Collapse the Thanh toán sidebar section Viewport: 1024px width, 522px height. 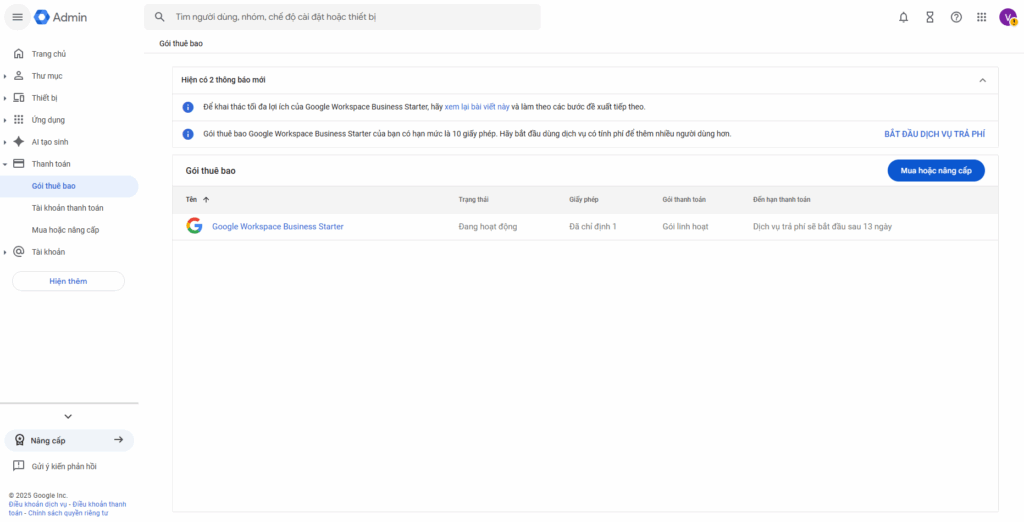point(6,164)
